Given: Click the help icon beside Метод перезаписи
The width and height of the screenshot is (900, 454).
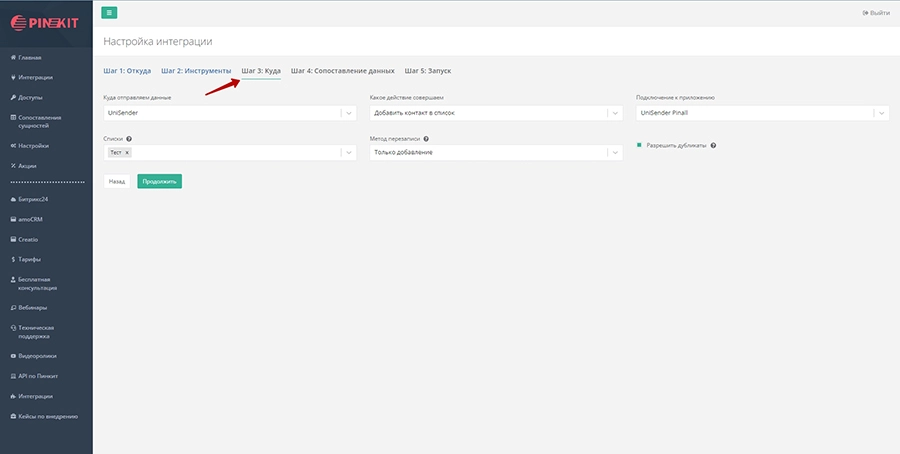Looking at the screenshot, I should coord(426,139).
